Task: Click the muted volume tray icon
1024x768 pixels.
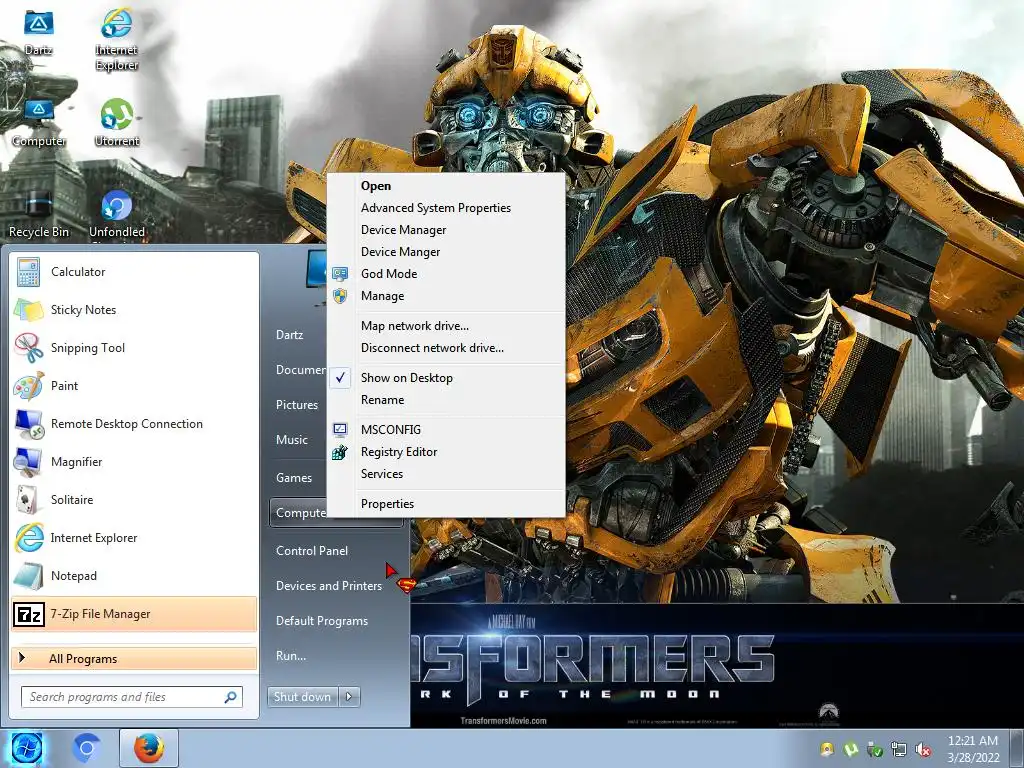Action: click(923, 750)
